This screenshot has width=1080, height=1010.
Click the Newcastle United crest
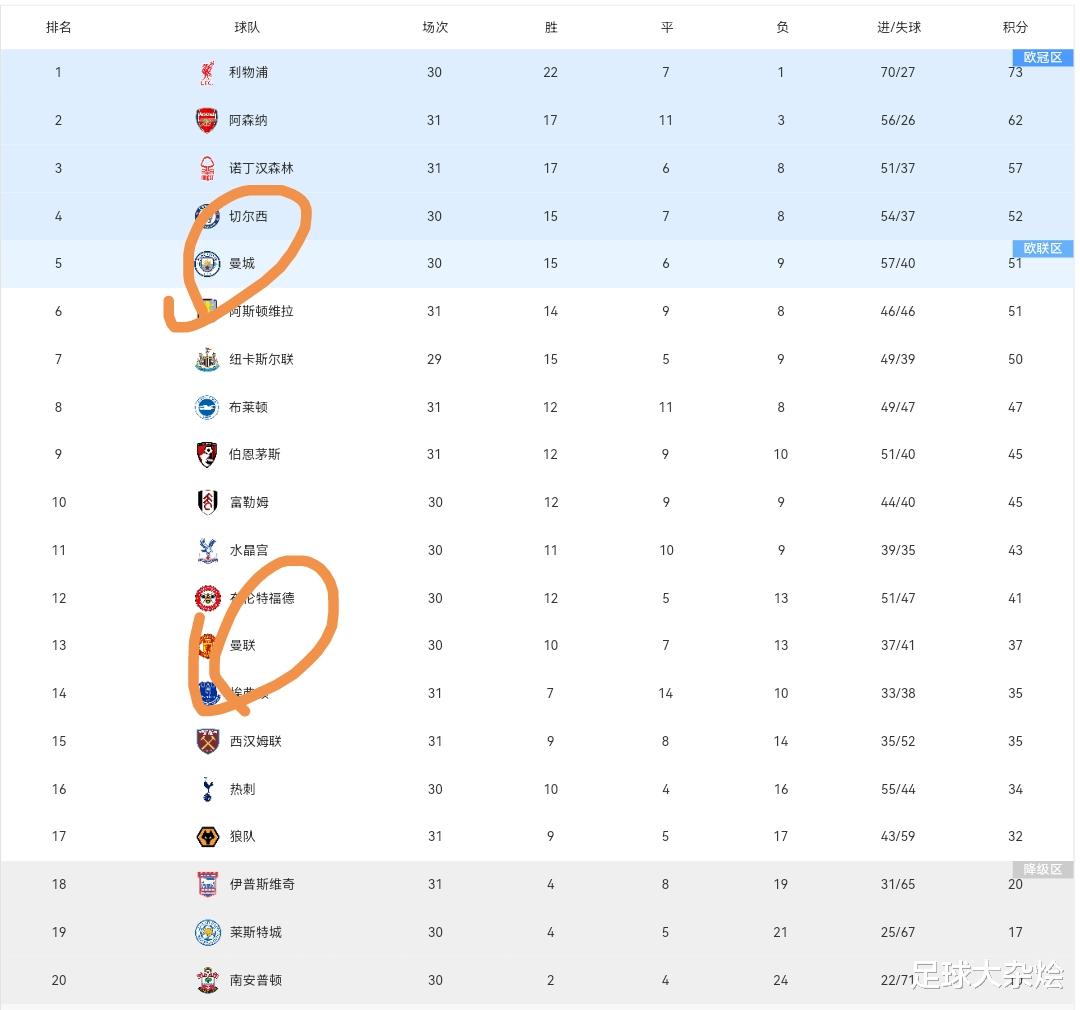[207, 359]
